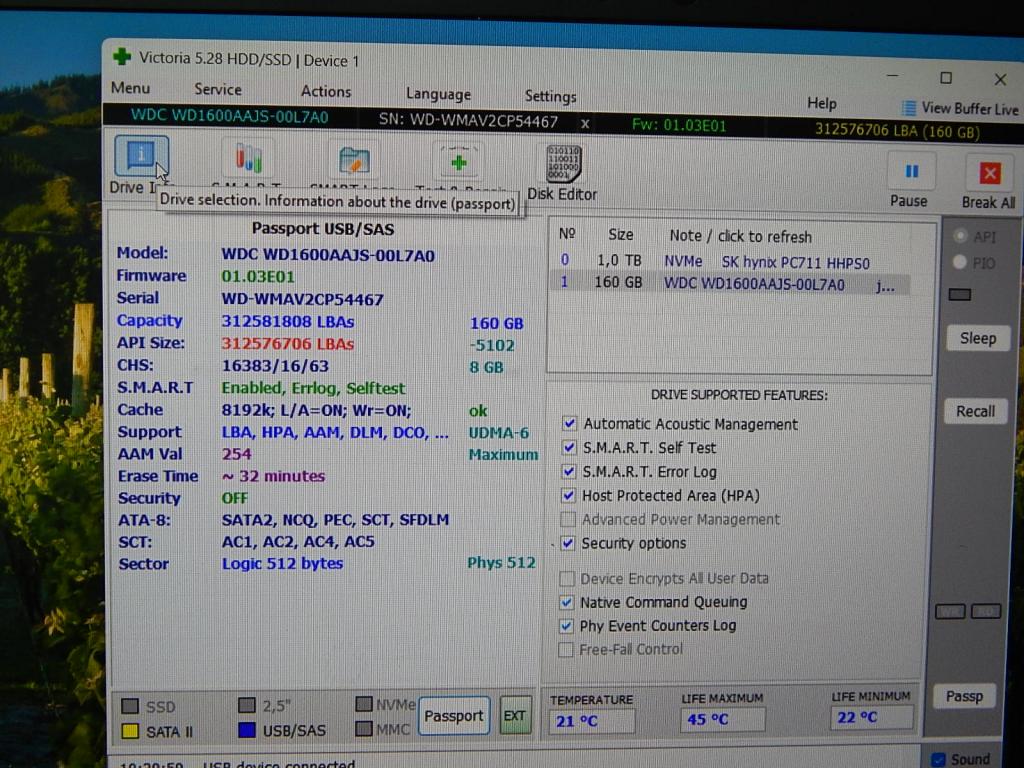Click the MMC indicator box
The width and height of the screenshot is (1024, 768).
[x=364, y=728]
